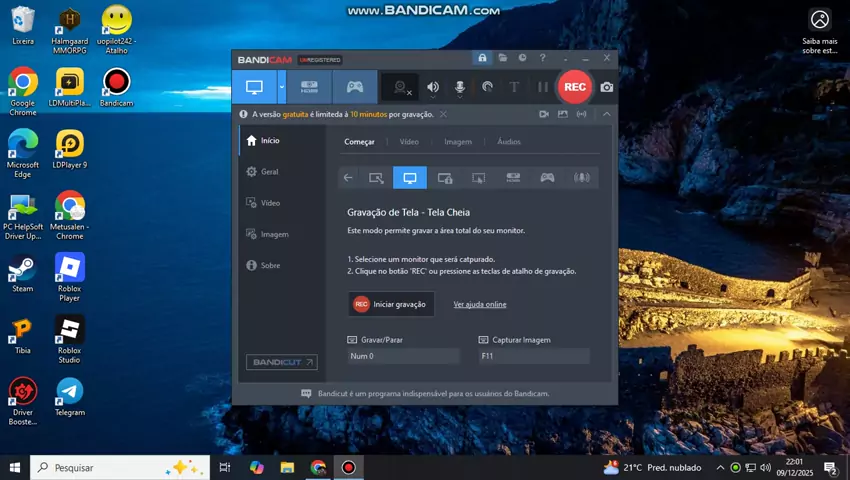
Task: Click the Windows Start button
Action: [x=15, y=468]
